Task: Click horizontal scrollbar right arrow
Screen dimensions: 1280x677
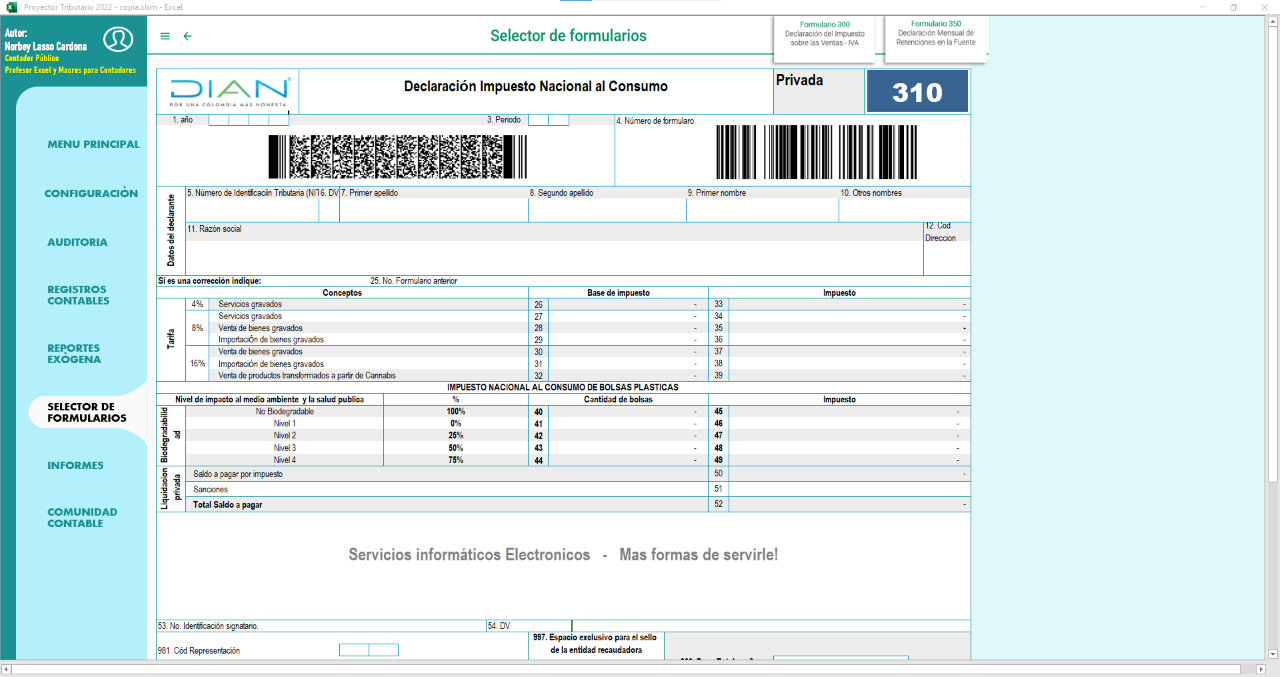Action: pos(1260,669)
